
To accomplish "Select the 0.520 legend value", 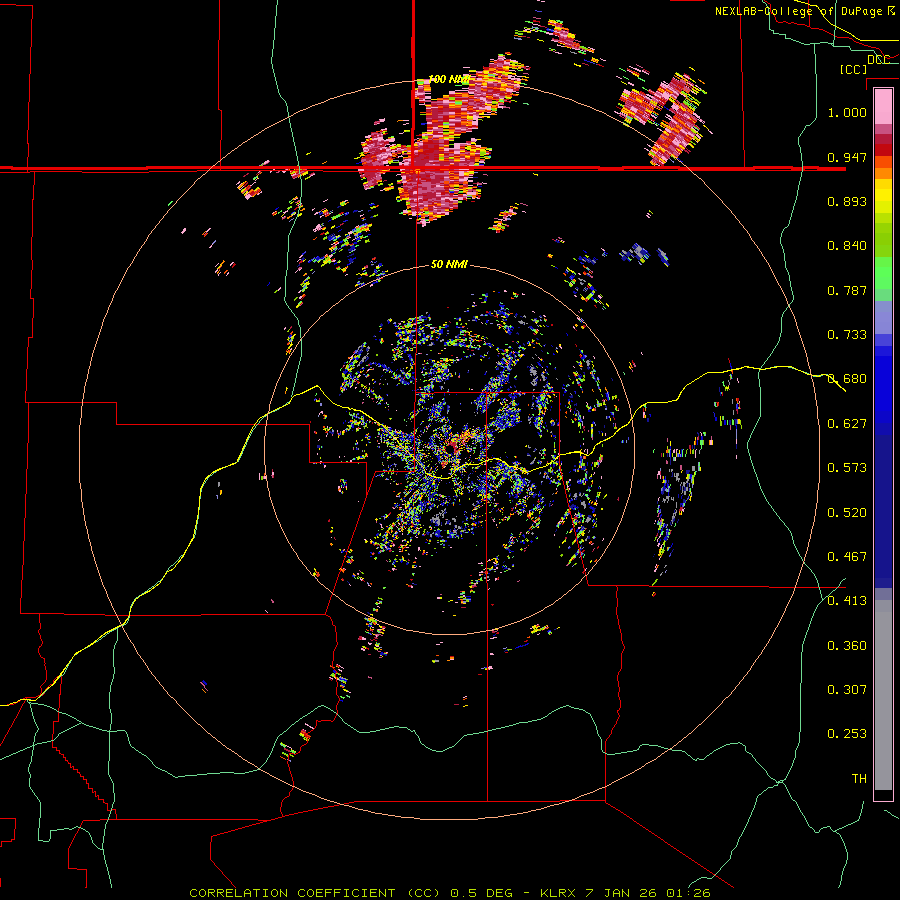I will 847,513.
